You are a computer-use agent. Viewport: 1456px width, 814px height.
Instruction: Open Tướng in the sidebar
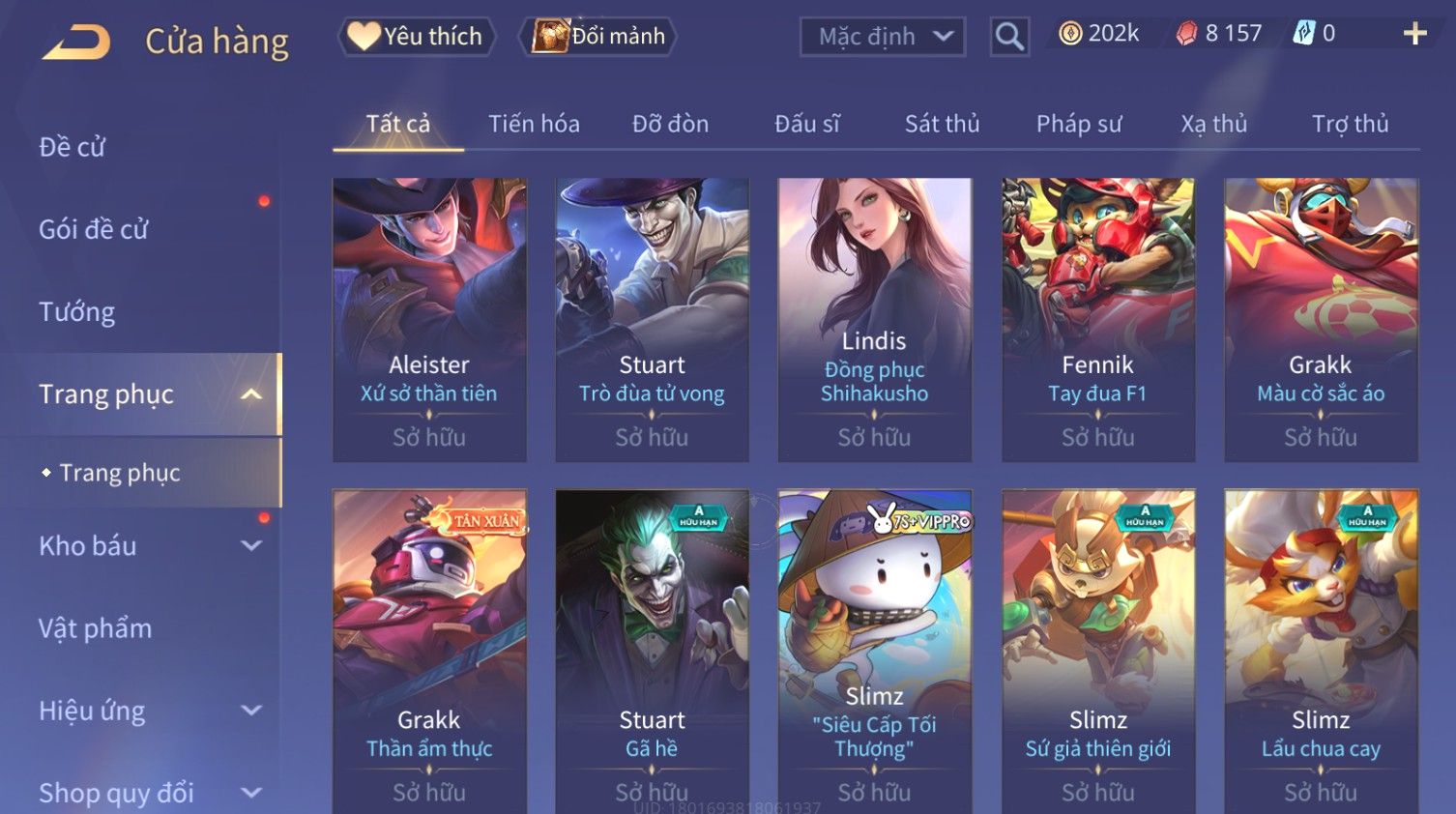coord(77,312)
